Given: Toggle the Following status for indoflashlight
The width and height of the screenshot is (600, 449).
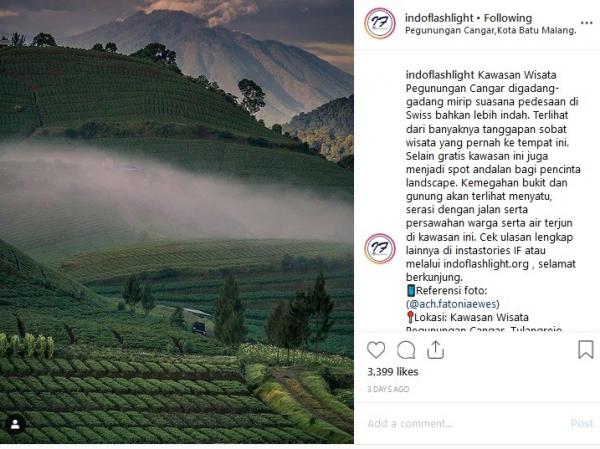Looking at the screenshot, I should [x=508, y=18].
